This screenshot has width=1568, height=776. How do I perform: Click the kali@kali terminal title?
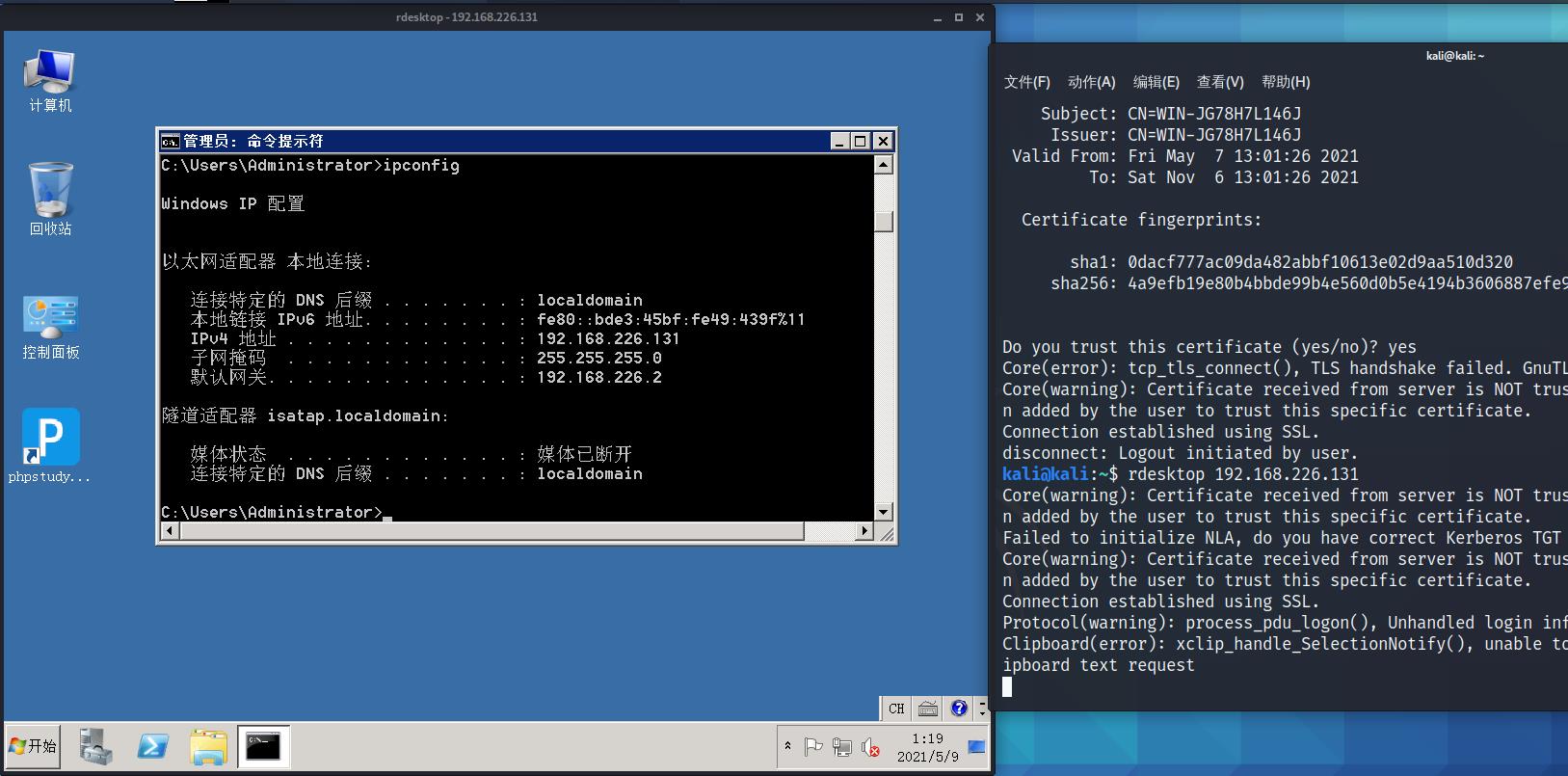coord(1455,56)
